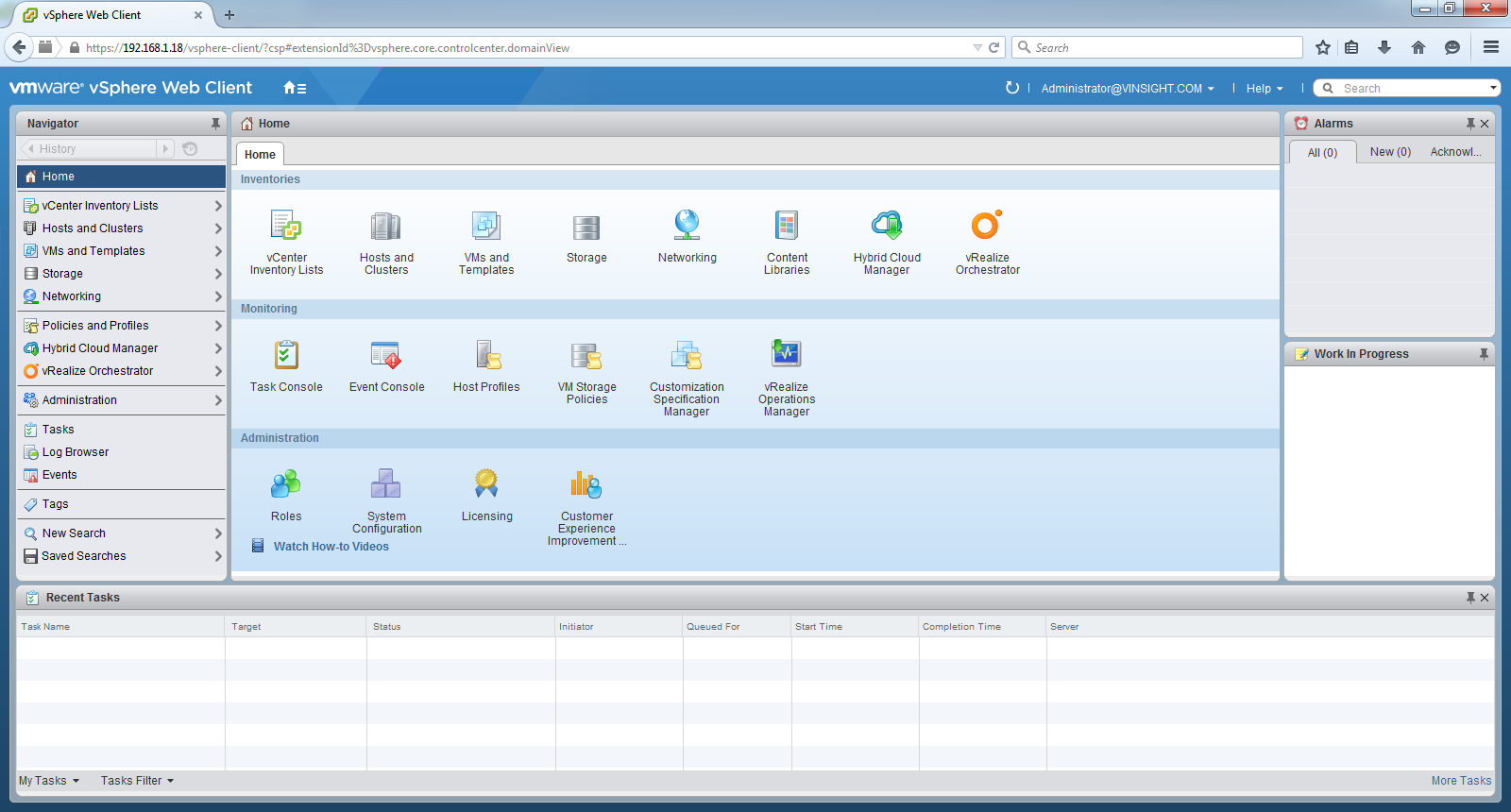Expand Hosts and Clusters arrow in Navigator

(x=218, y=228)
